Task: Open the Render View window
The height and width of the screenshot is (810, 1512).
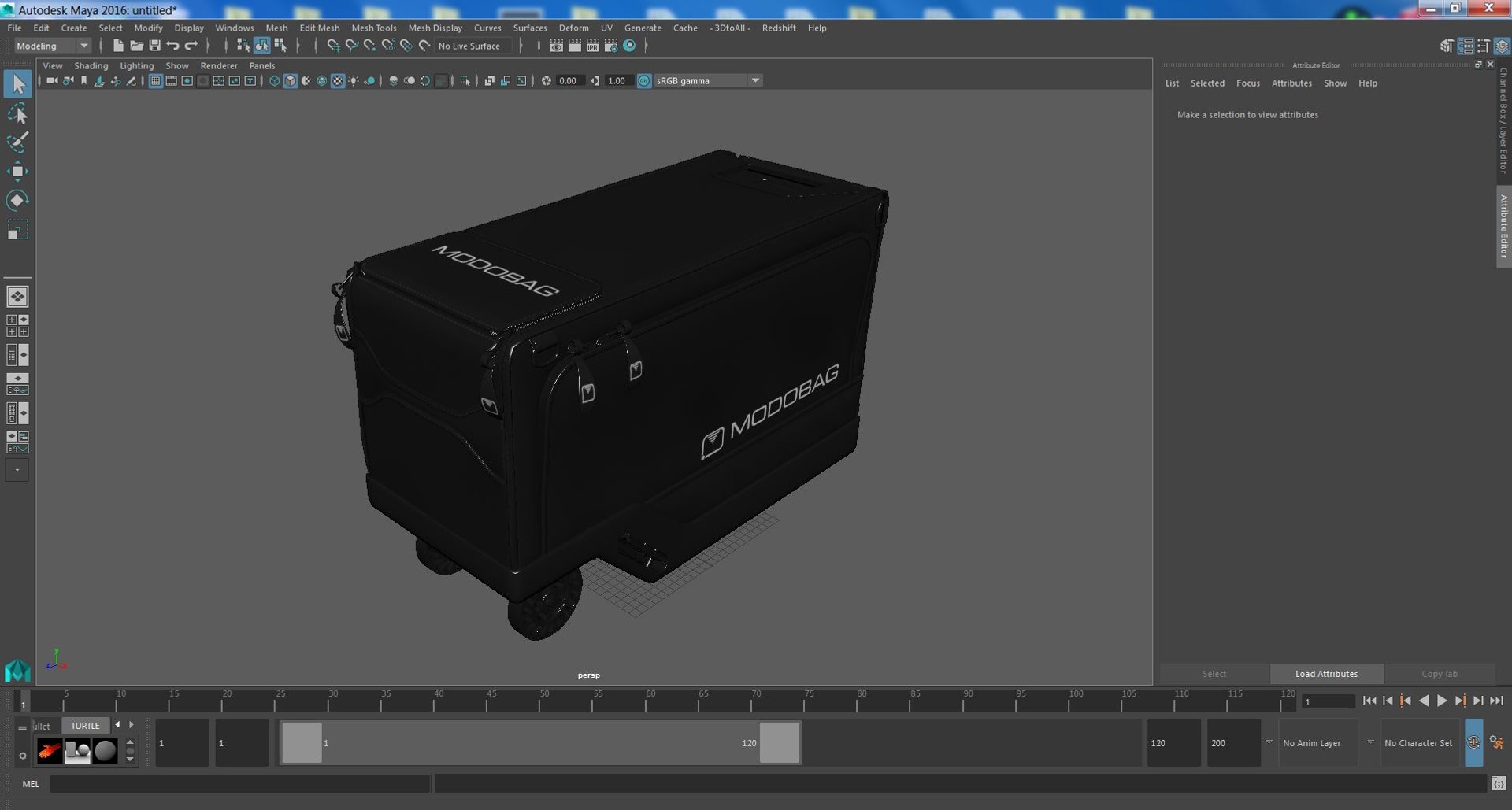Action: pos(556,46)
